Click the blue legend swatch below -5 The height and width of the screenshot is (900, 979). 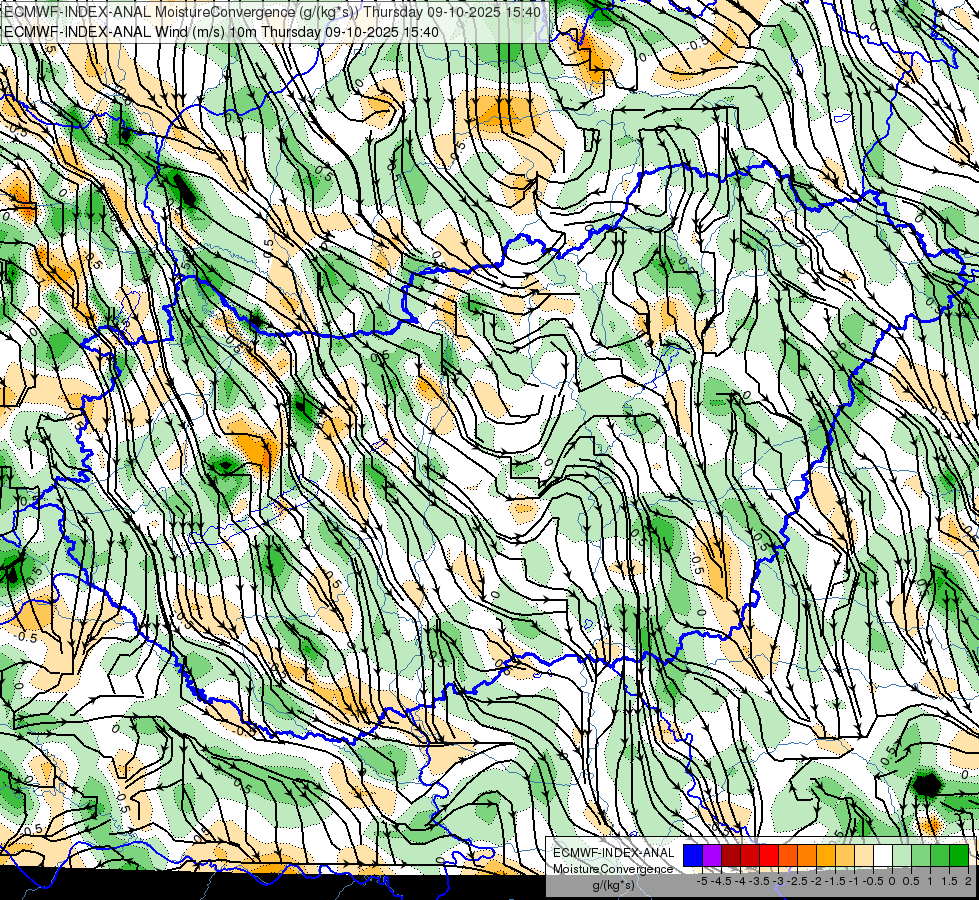point(693,855)
